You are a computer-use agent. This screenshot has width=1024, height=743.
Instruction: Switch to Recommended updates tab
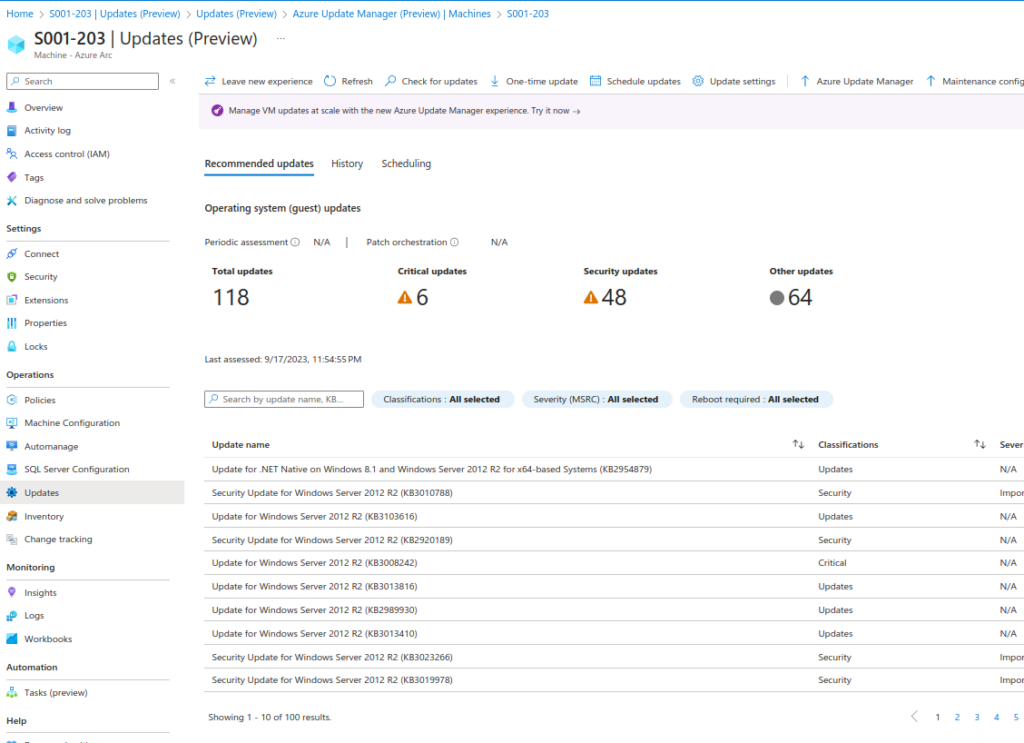coord(259,163)
